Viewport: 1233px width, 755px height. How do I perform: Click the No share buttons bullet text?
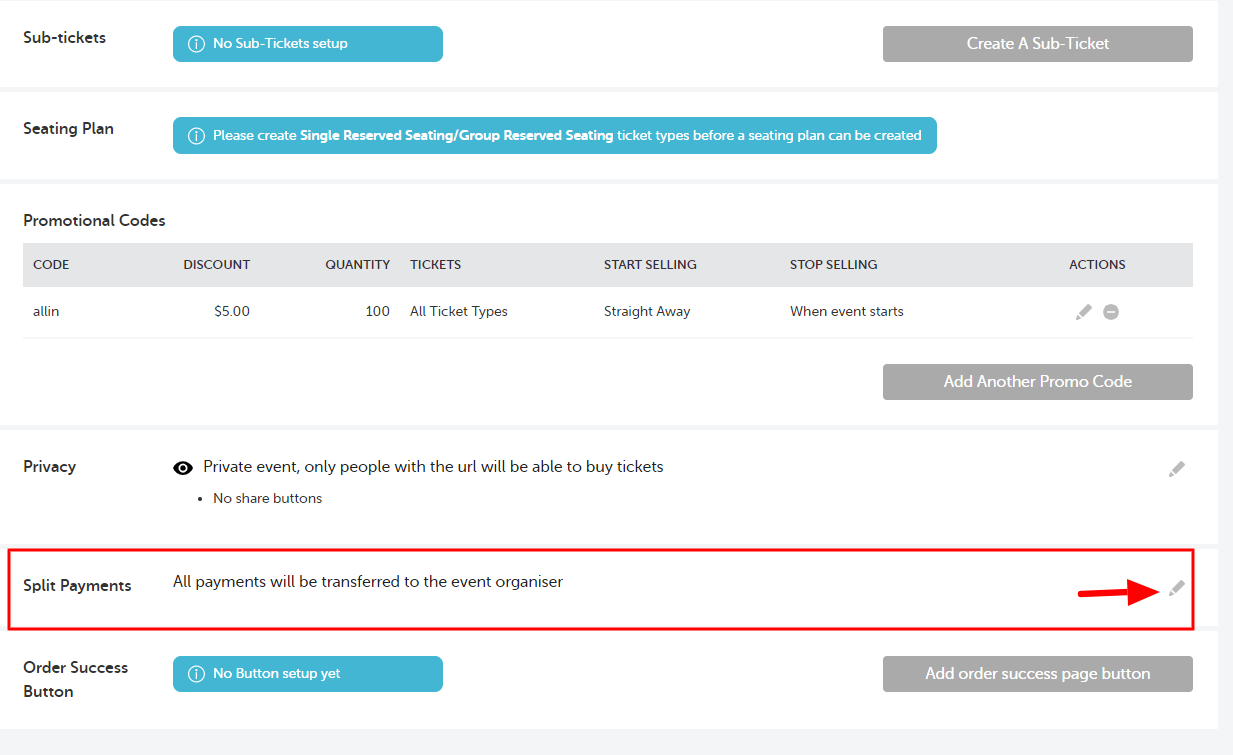click(x=267, y=497)
